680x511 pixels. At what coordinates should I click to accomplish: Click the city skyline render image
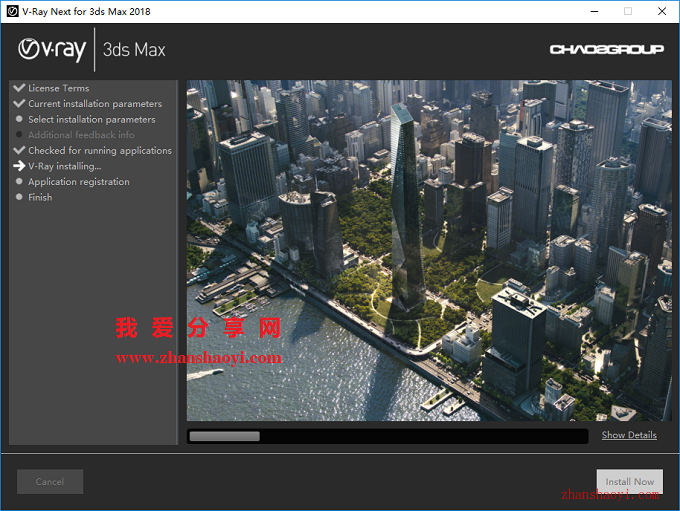coord(429,250)
